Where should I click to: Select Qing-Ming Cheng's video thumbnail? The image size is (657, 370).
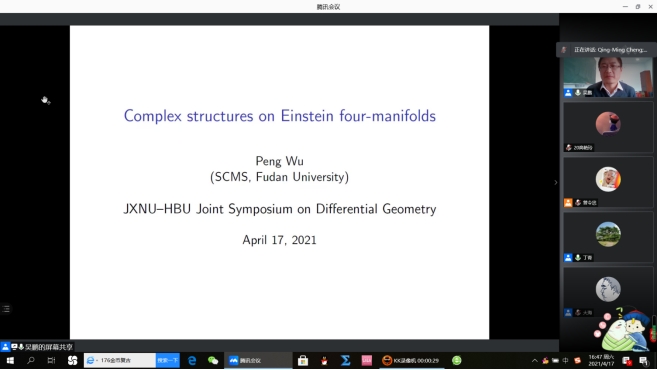(608, 77)
